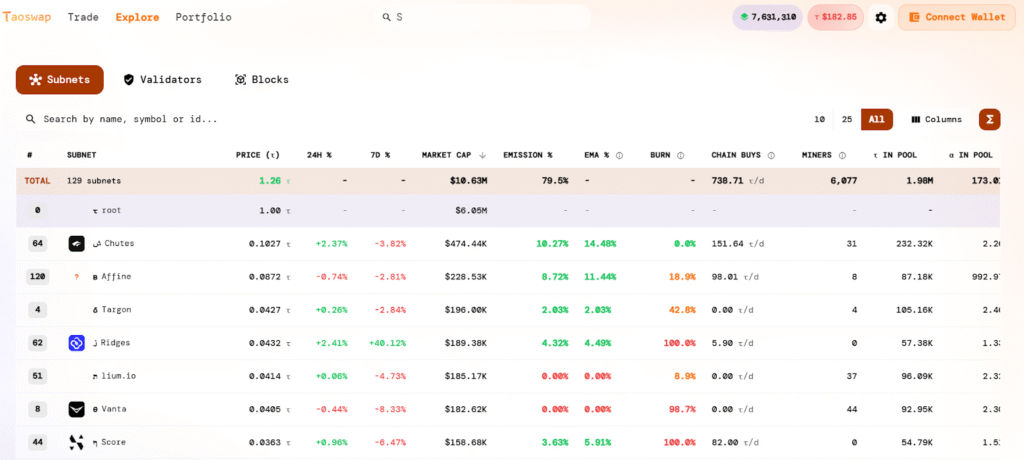
Task: Click the info icon beside BURN
Action: click(681, 155)
